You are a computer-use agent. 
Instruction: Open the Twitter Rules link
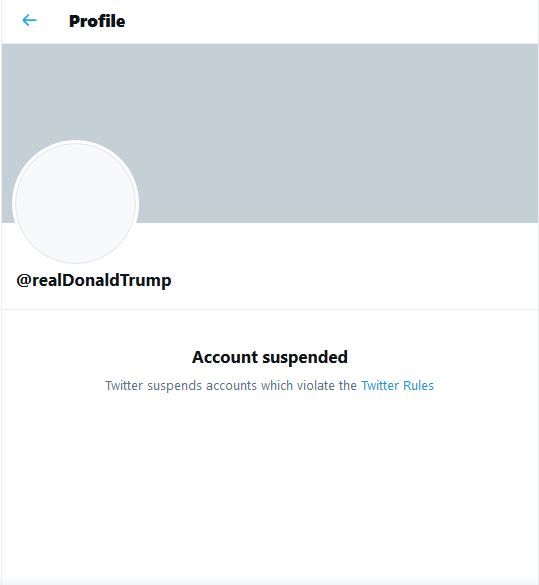[397, 385]
